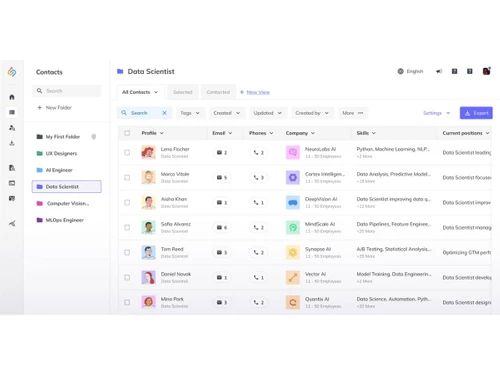Select the checkbox for Tom Reed

click(127, 253)
